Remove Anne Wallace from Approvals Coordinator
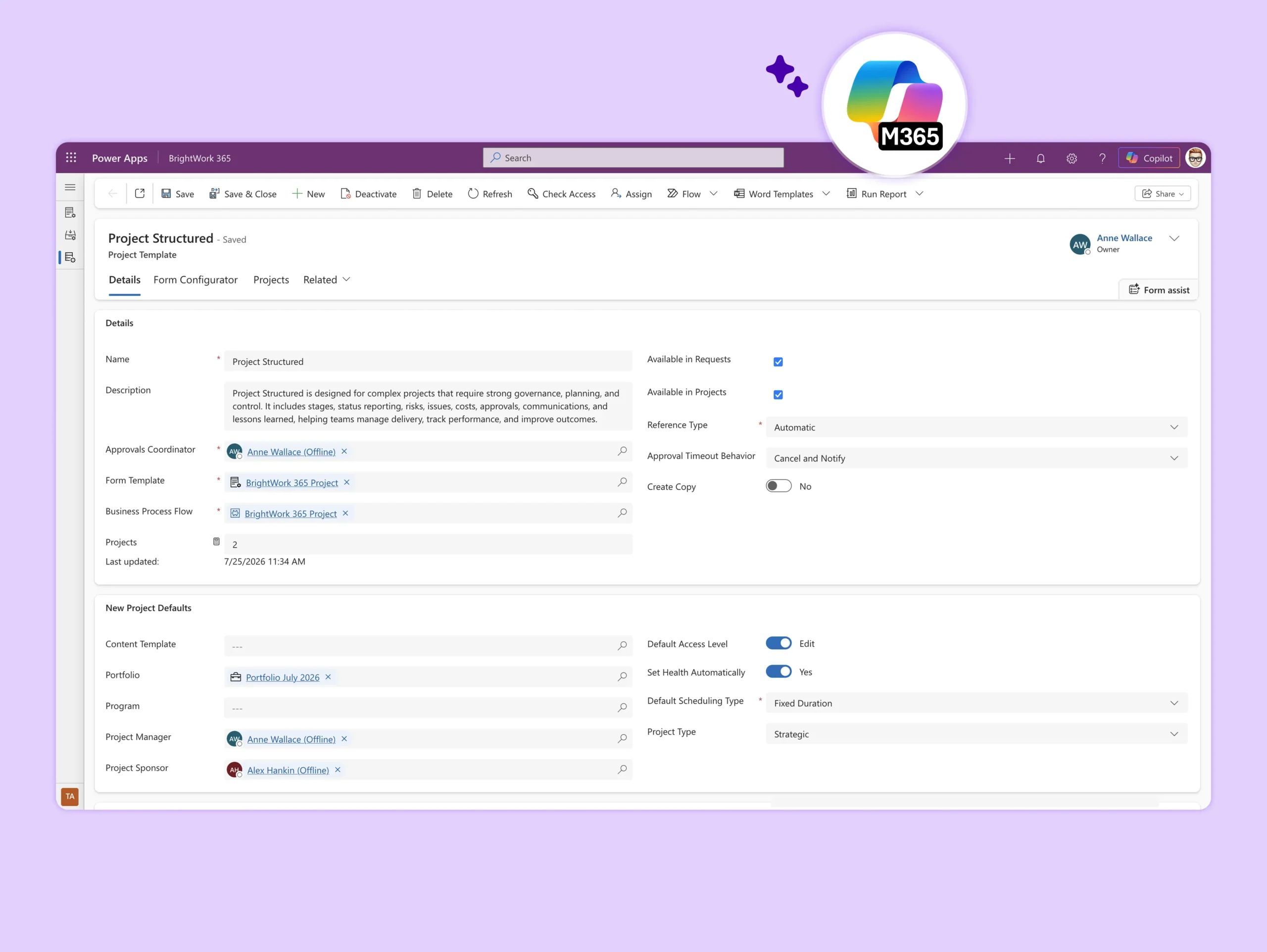 [344, 451]
